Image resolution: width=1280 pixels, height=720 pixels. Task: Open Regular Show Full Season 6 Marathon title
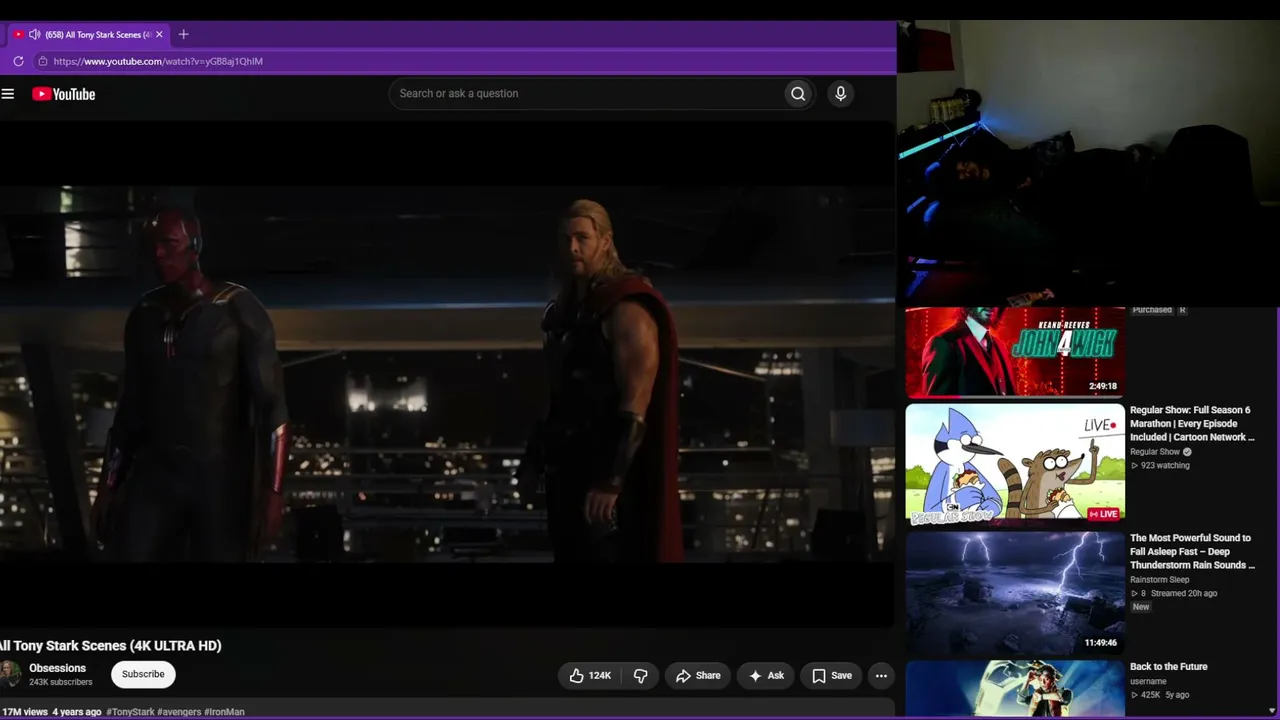click(1191, 424)
